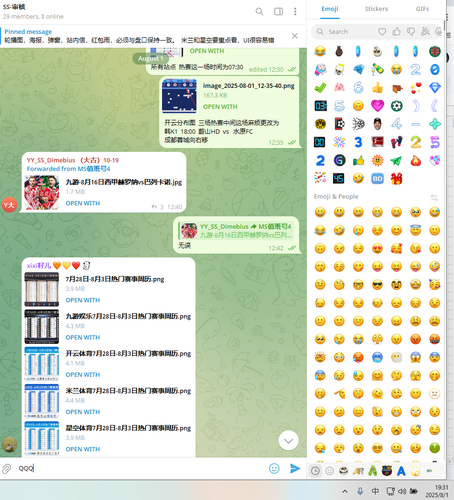454x500 pixels.
Task: Filter emoji by party popper category icon
Action: [x=425, y=32]
